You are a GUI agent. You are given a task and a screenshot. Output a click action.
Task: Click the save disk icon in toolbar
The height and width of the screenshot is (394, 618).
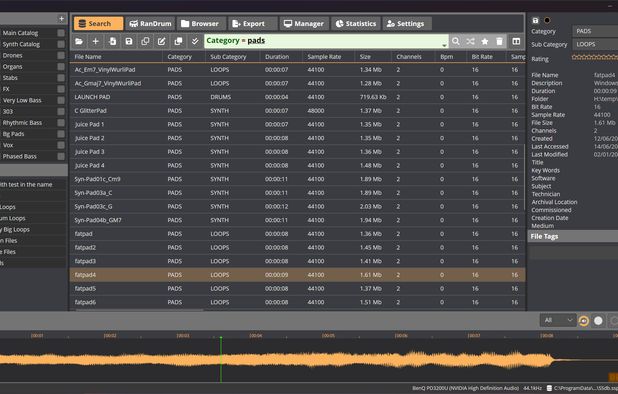pyautogui.click(x=129, y=41)
